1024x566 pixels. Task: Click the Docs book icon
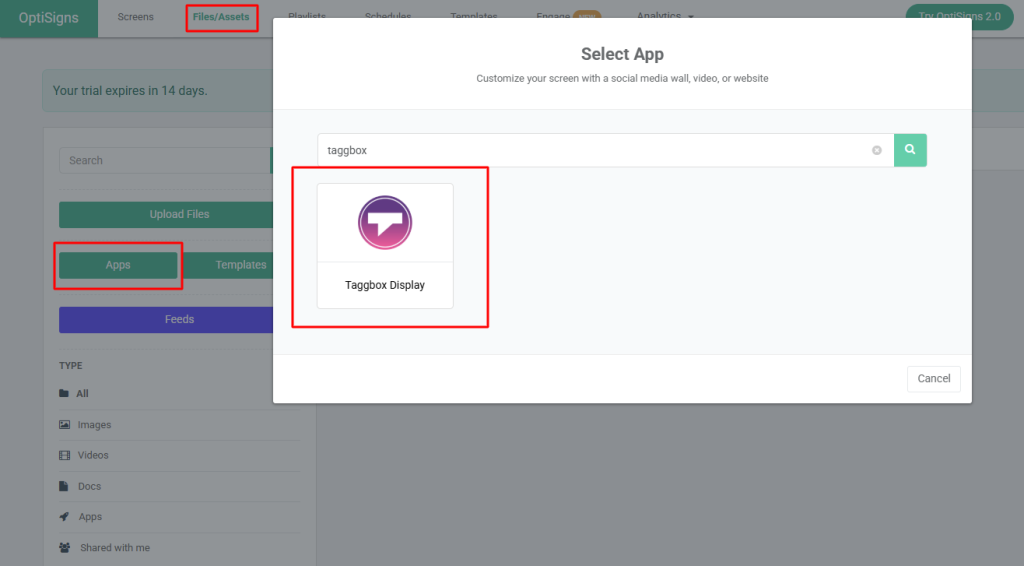tap(64, 487)
